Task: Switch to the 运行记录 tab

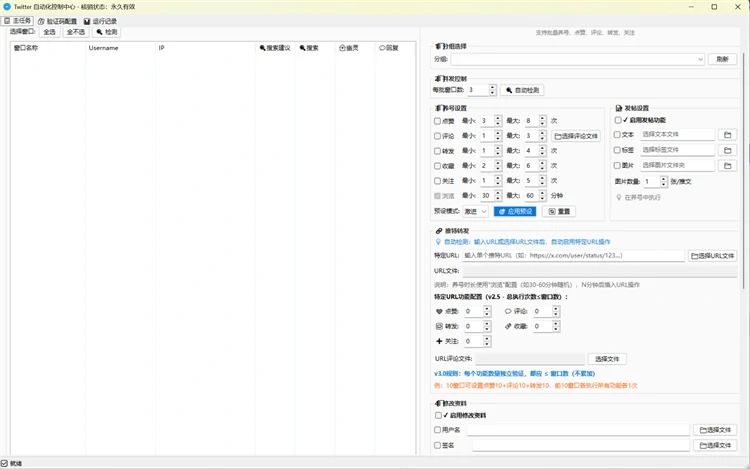Action: click(x=100, y=22)
